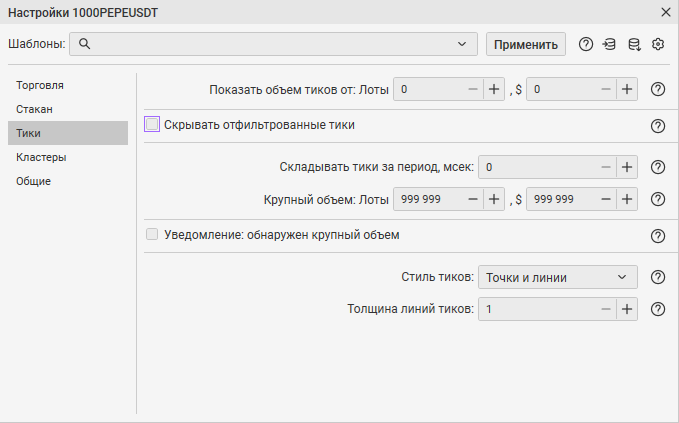Expand the Шаблоны search dropdown
679x423 pixels.
coord(462,44)
